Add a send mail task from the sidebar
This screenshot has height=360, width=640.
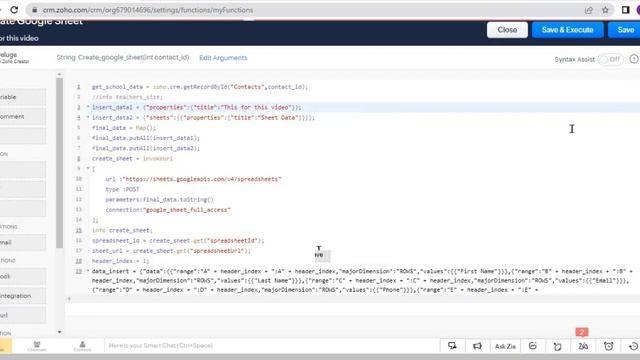point(22,242)
